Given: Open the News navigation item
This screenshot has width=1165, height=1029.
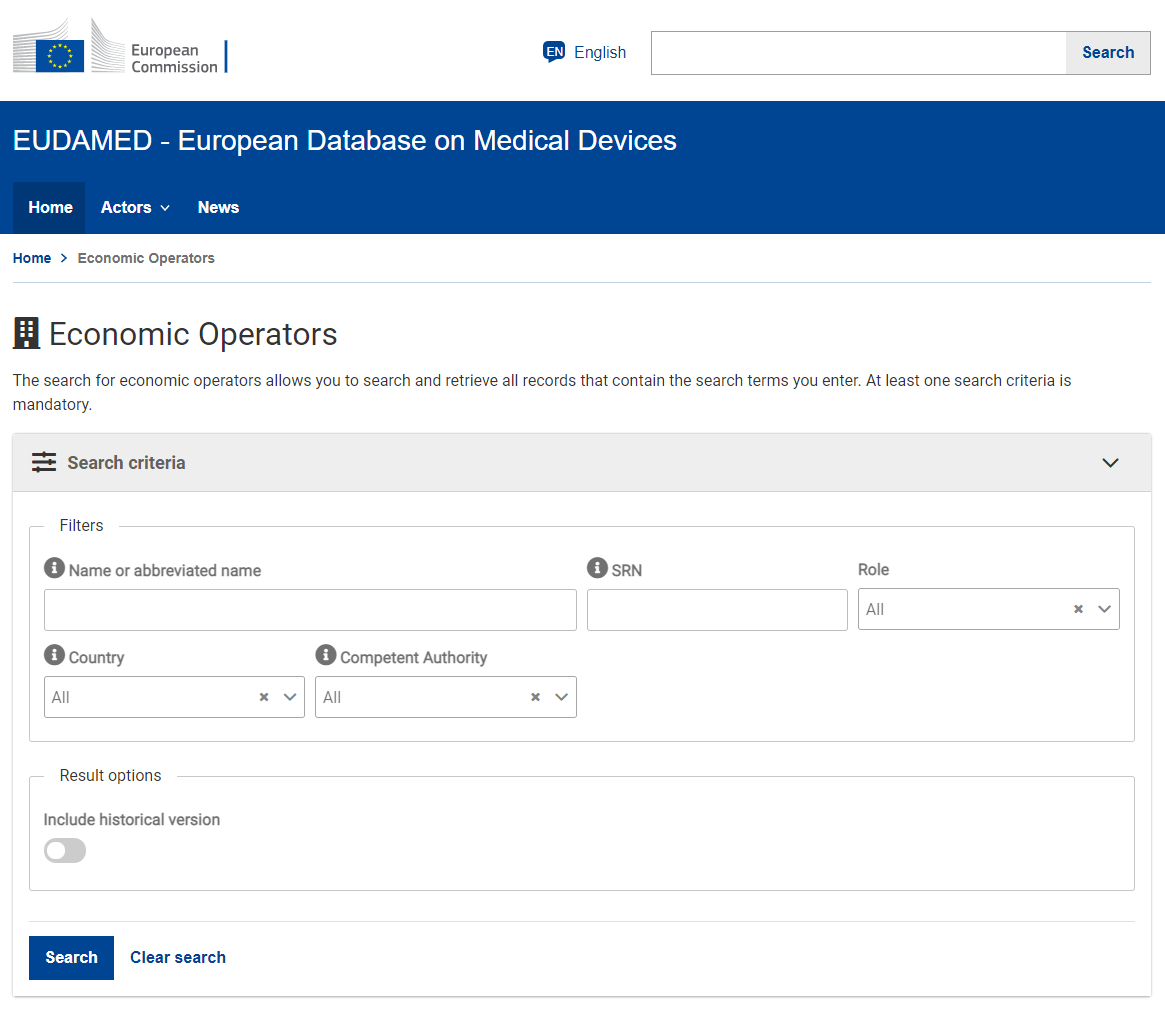Looking at the screenshot, I should tap(218, 208).
